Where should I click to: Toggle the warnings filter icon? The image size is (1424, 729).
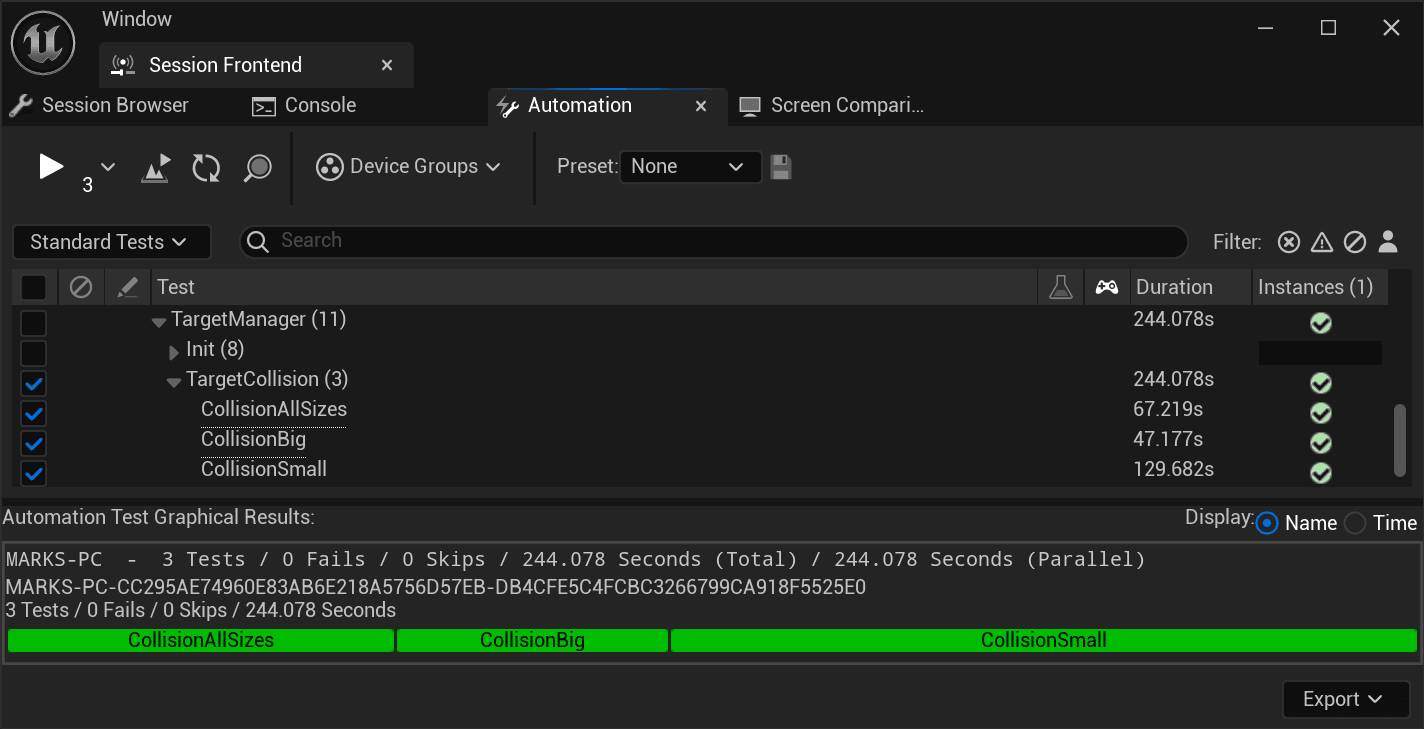1322,242
